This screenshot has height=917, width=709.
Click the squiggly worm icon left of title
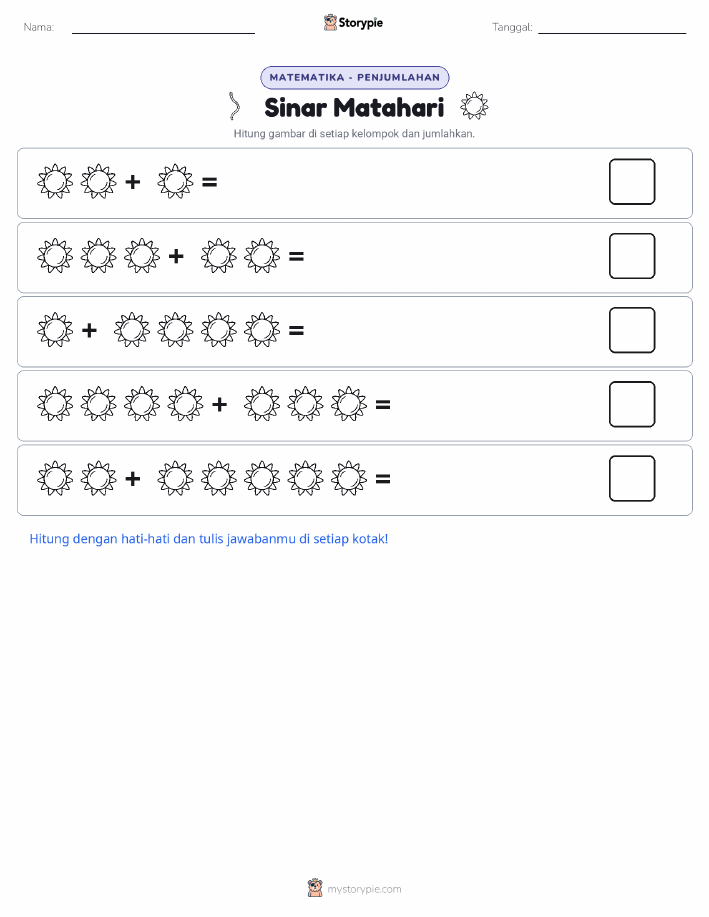234,106
